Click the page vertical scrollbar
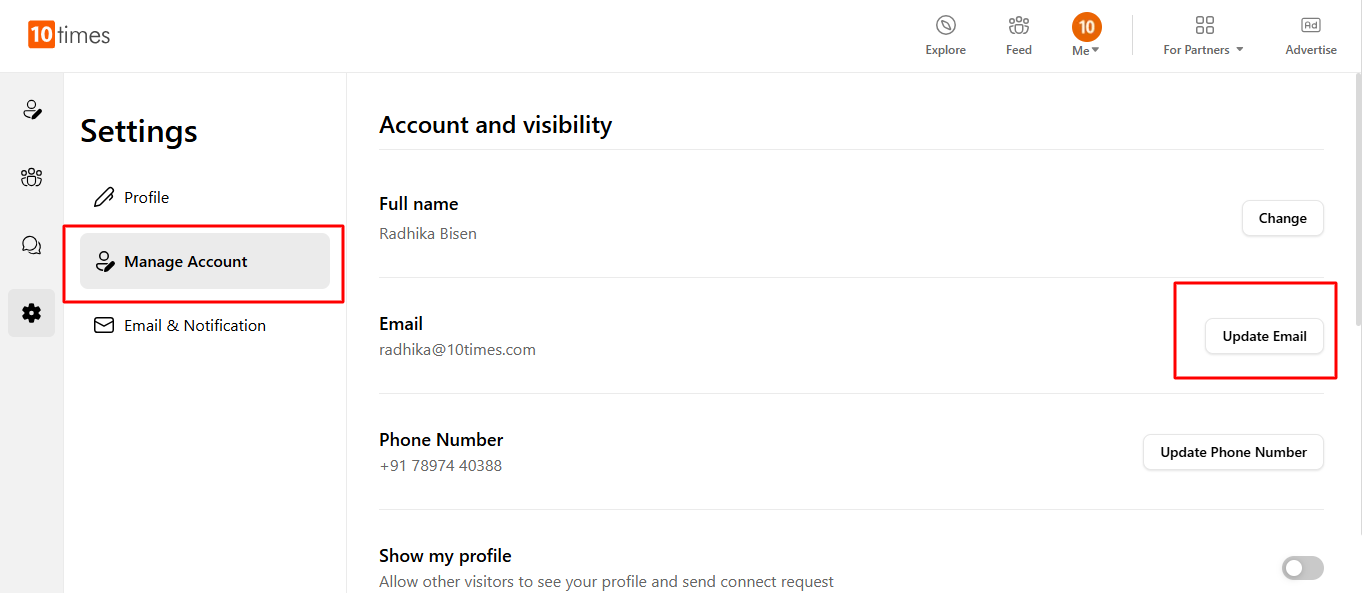The height and width of the screenshot is (593, 1362). tap(1355, 200)
